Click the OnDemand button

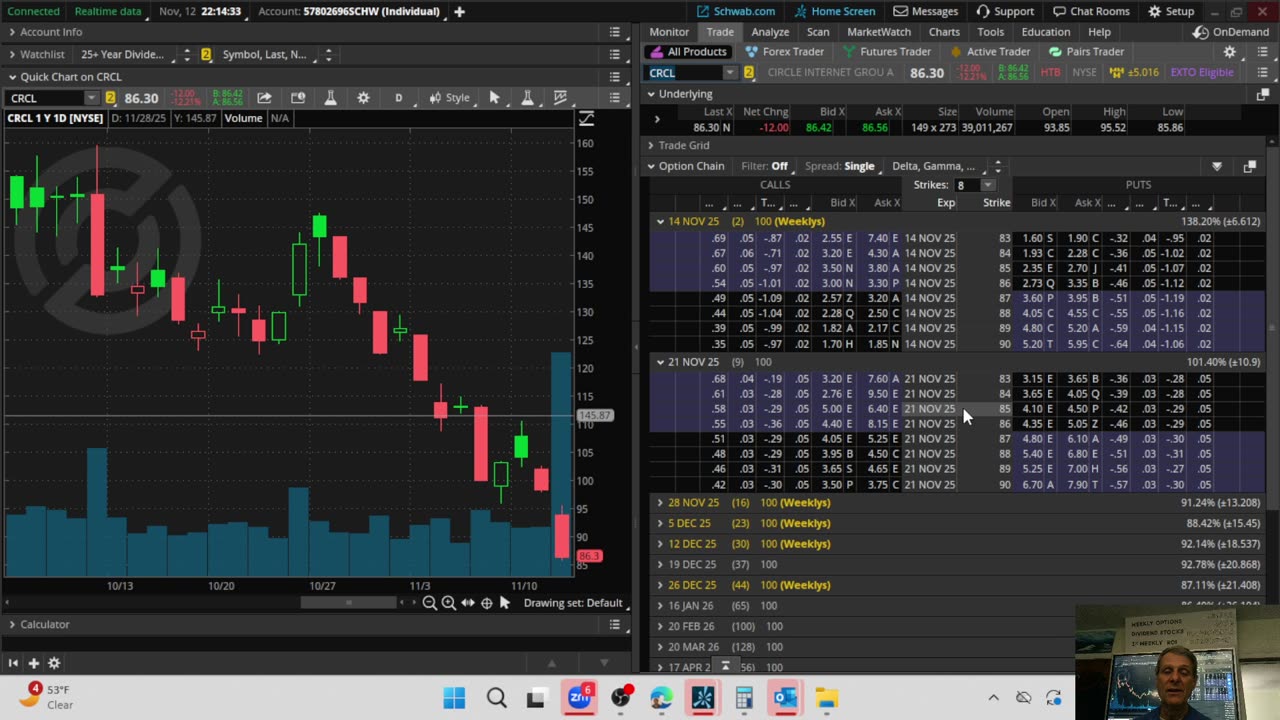(x=1231, y=32)
